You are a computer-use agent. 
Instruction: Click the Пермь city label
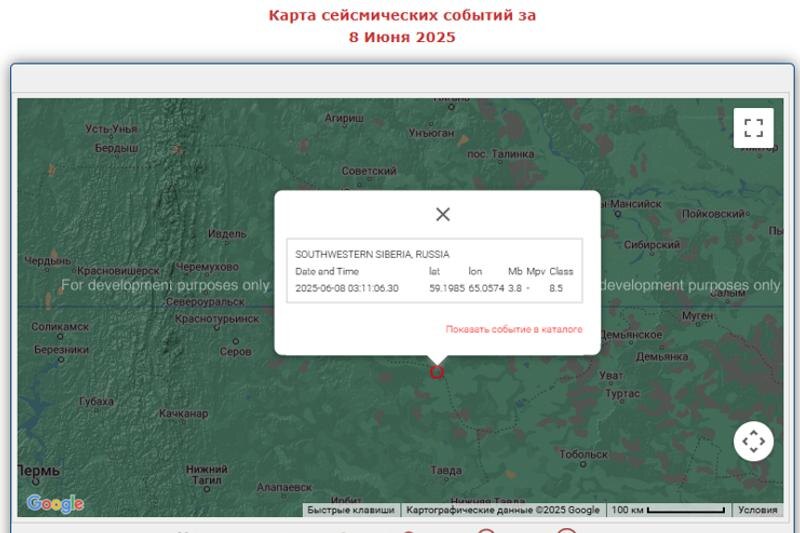pos(39,470)
